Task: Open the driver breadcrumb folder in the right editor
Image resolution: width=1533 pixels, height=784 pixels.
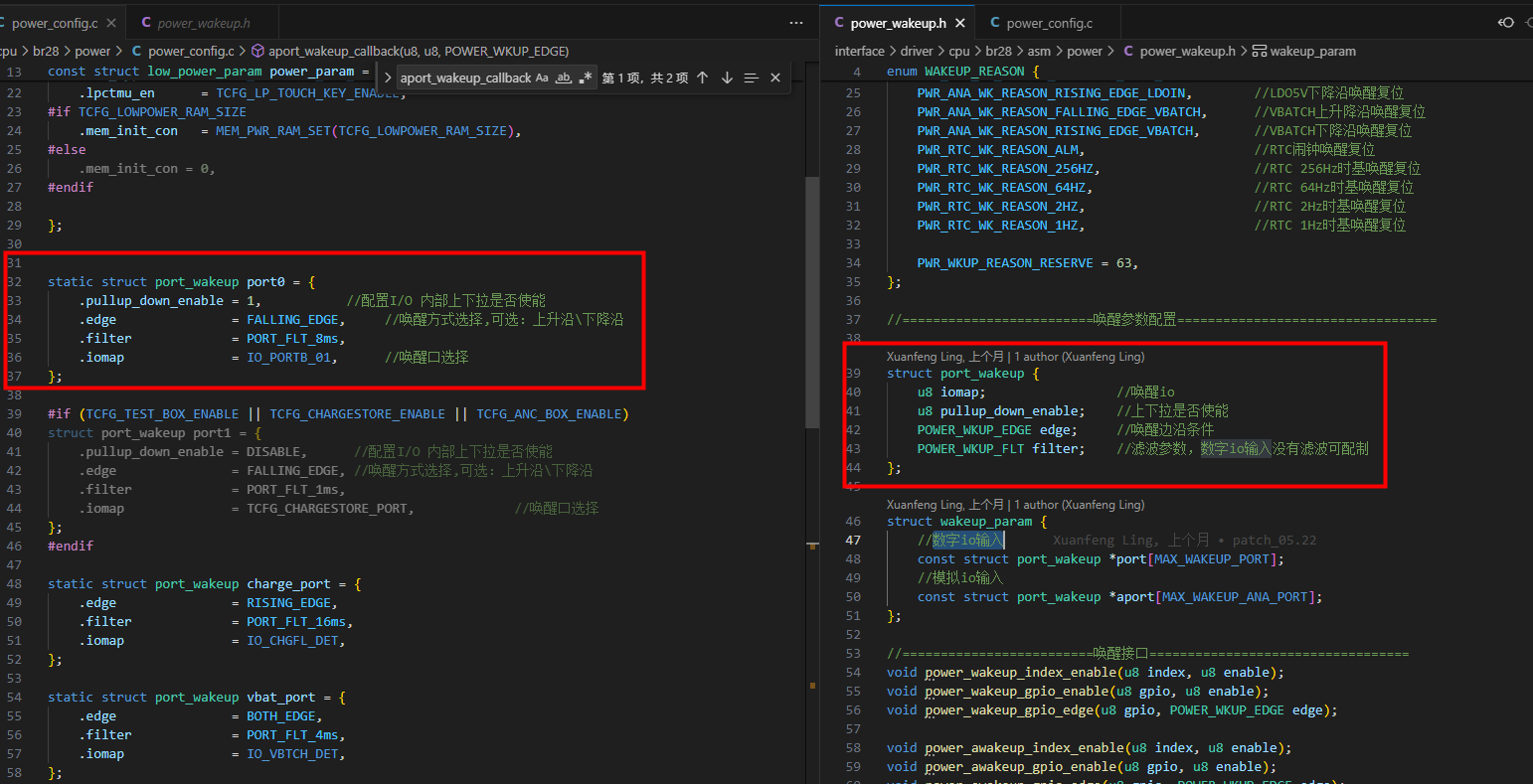Action: coord(919,51)
